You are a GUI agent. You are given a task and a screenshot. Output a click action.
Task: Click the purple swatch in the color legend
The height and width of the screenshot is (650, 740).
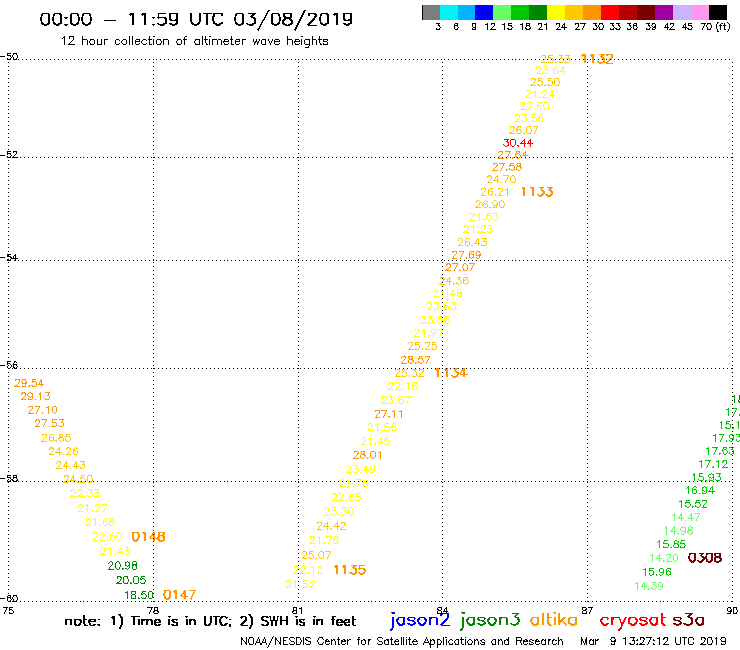[664, 12]
